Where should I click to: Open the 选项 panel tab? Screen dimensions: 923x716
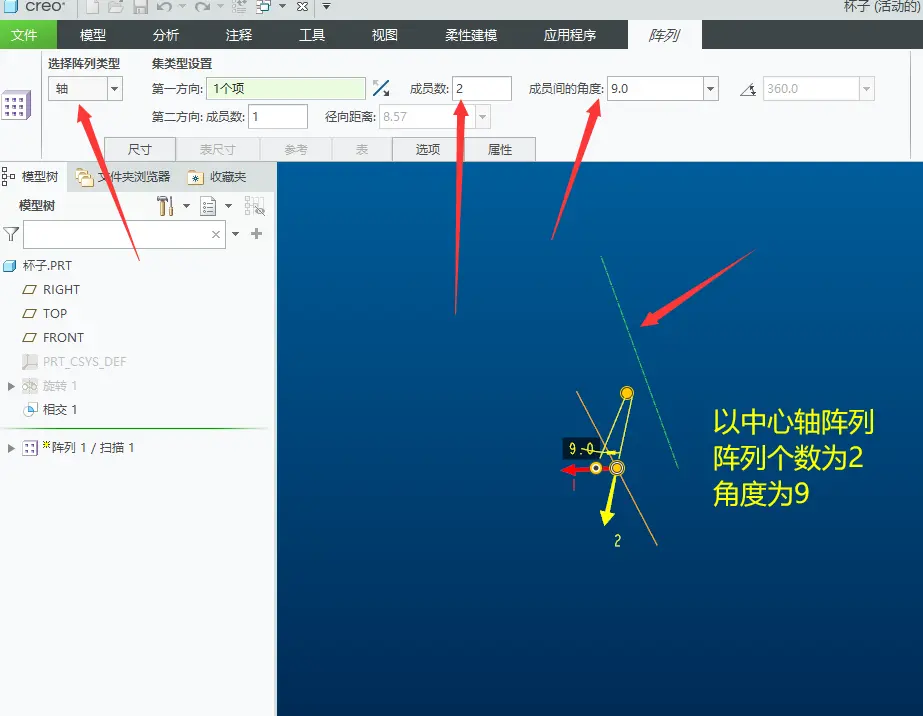point(428,150)
